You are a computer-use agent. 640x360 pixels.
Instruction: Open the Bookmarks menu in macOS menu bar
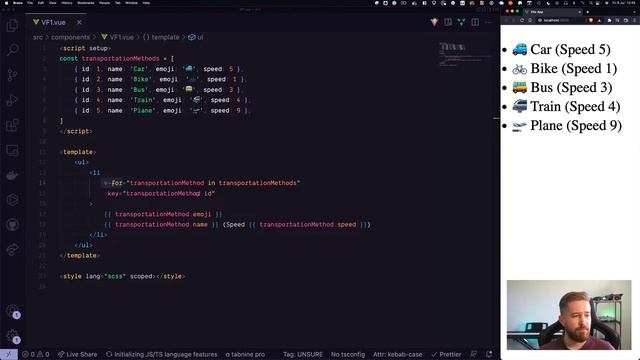tap(86, 3)
